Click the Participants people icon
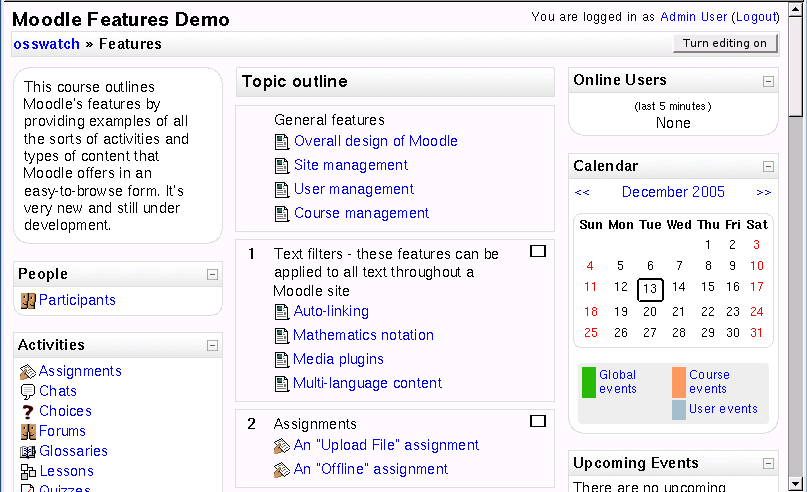807x492 pixels. coord(28,301)
